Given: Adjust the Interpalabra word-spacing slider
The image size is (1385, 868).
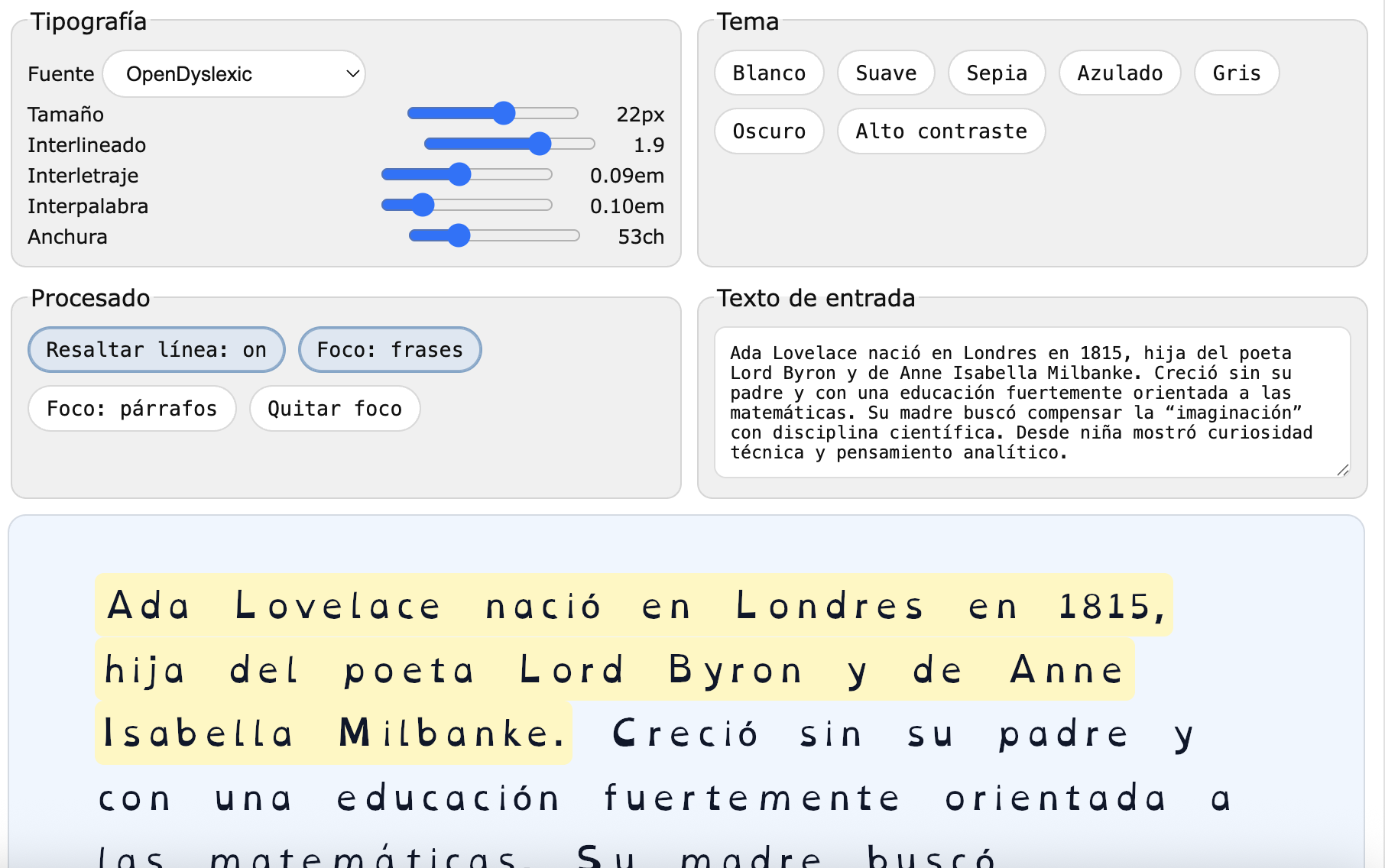Looking at the screenshot, I should coord(467,206).
